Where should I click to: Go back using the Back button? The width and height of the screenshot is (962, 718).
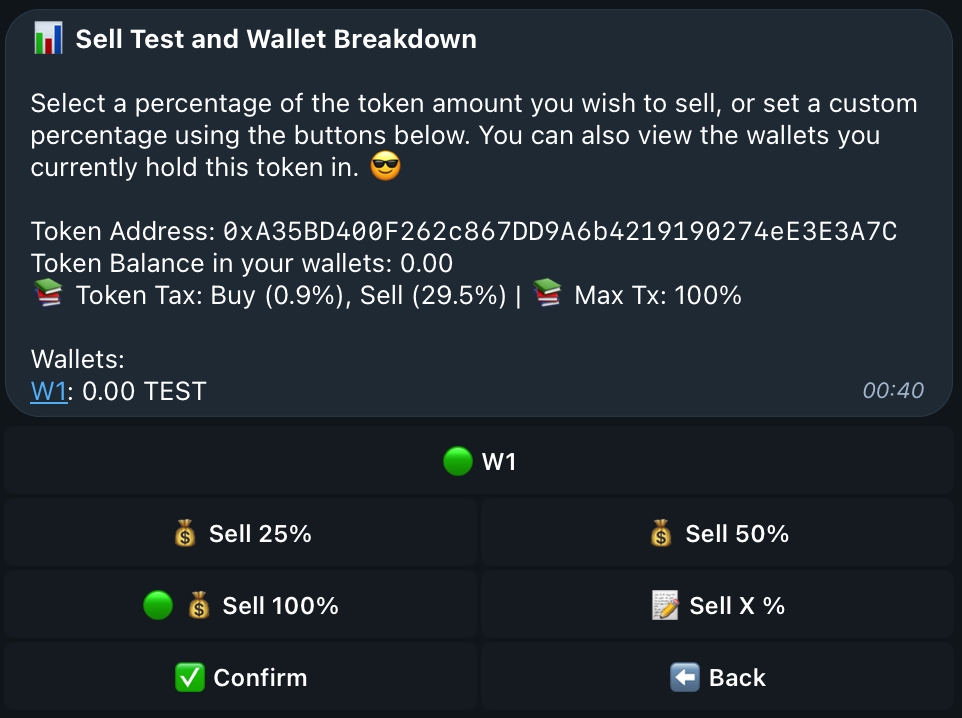pyautogui.click(x=717, y=678)
